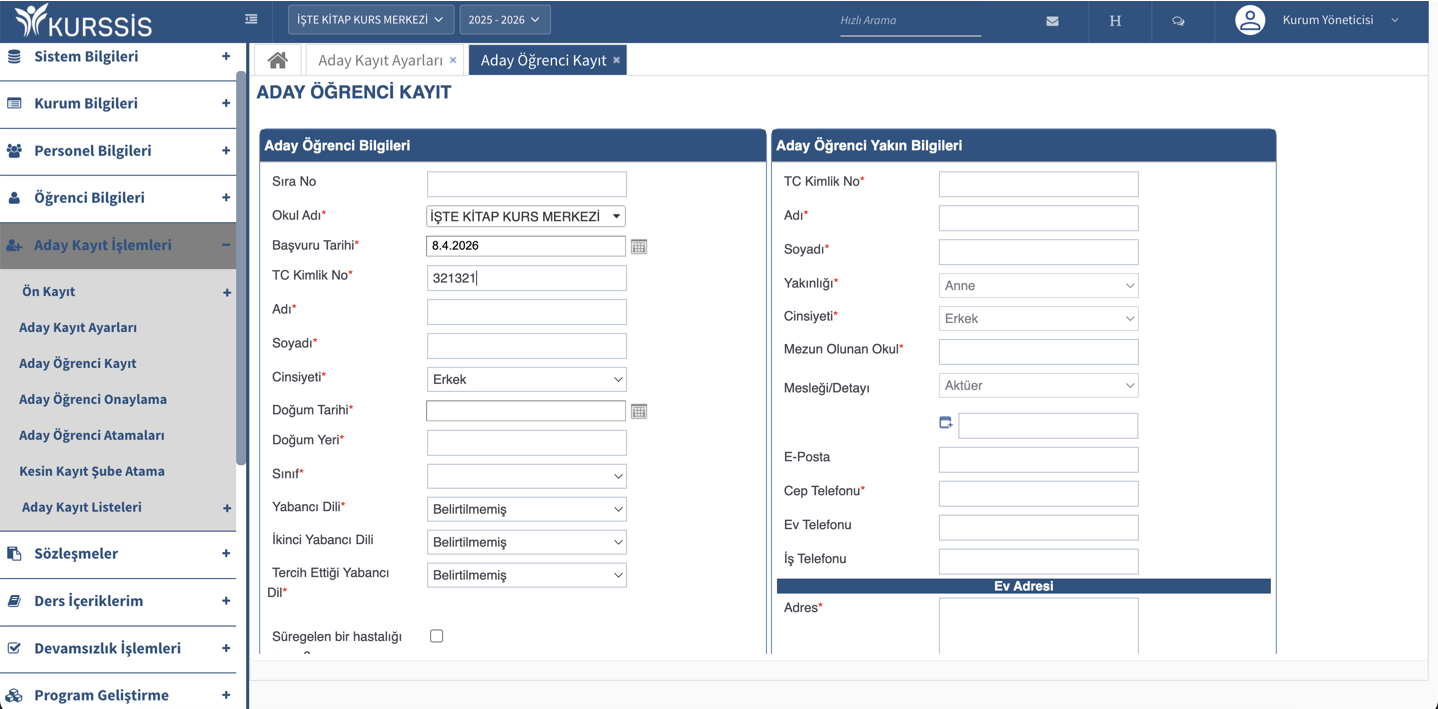
Task: Open calendar picker for Başvuru Tarihi
Action: click(639, 246)
